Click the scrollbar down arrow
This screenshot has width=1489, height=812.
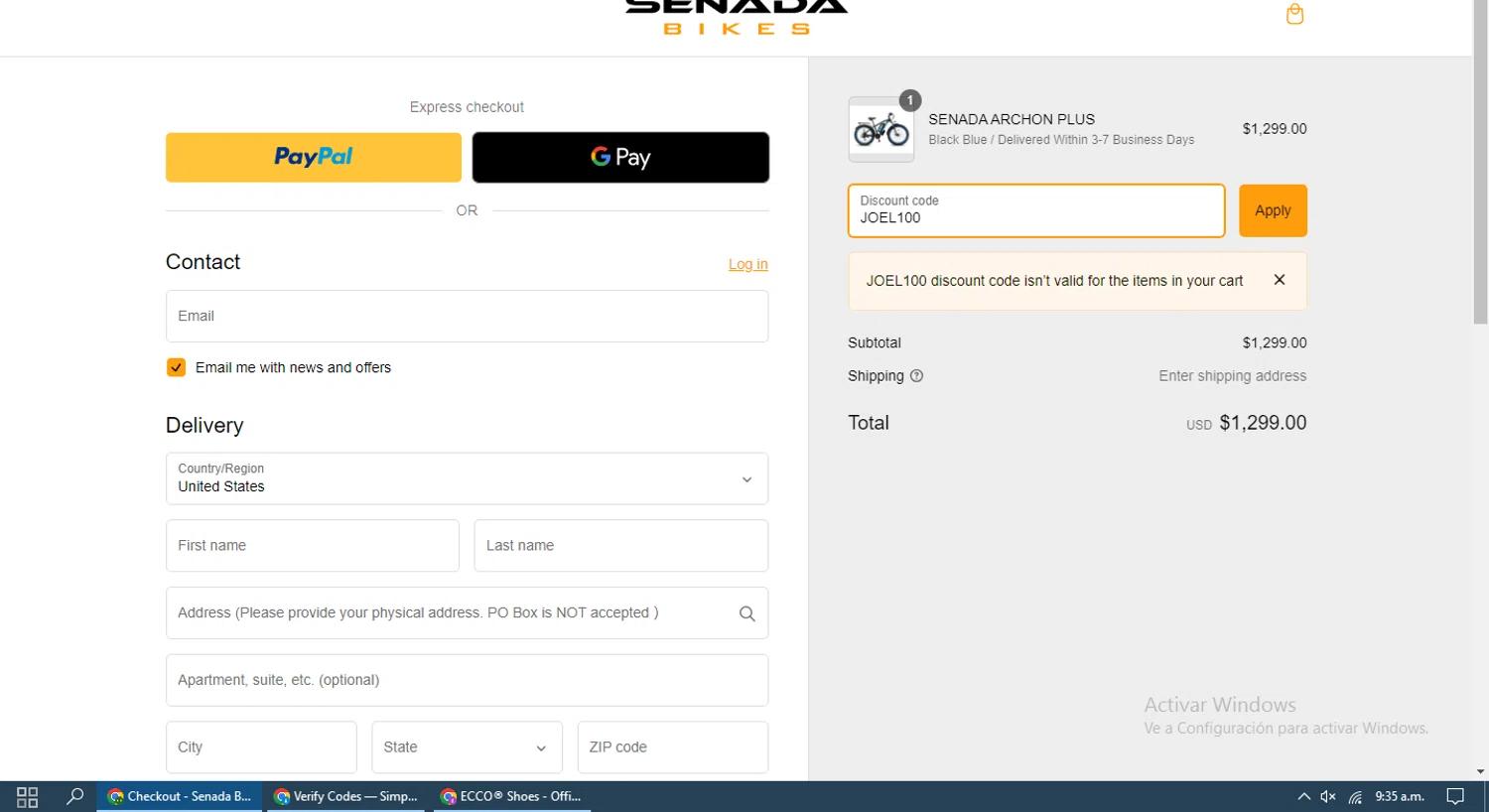pos(1480,771)
